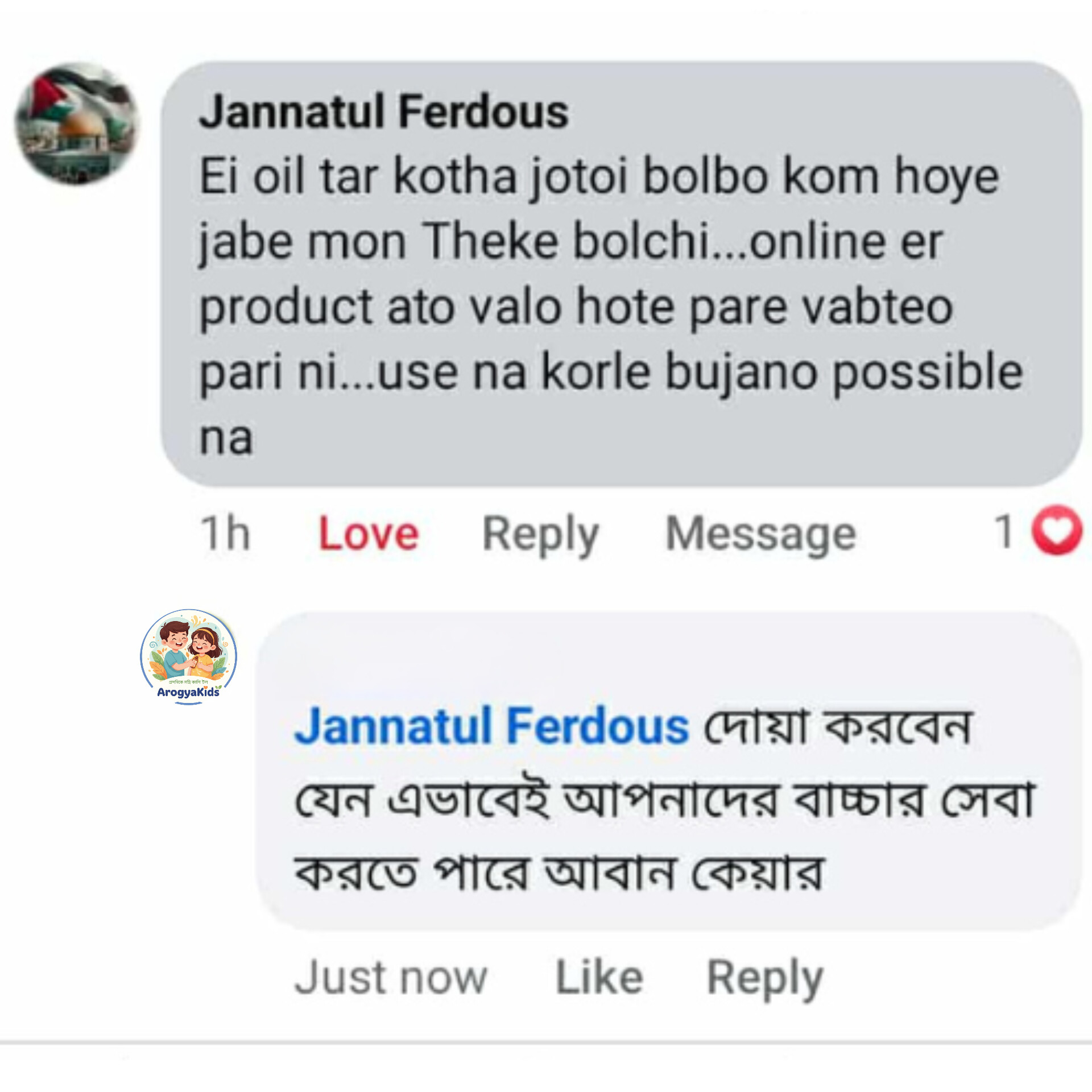This screenshot has width=1092, height=1092.
Task: Open the bold commenter name Jannatul Ferdous
Action: (384, 111)
